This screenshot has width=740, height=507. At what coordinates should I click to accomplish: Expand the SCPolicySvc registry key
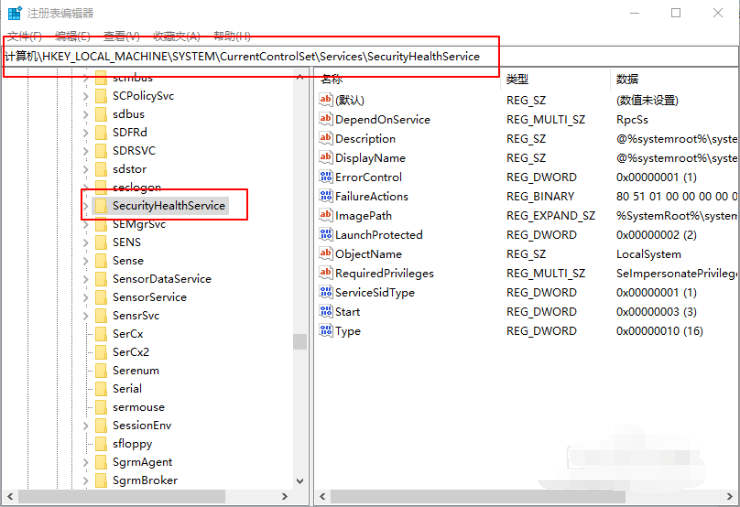coord(85,96)
